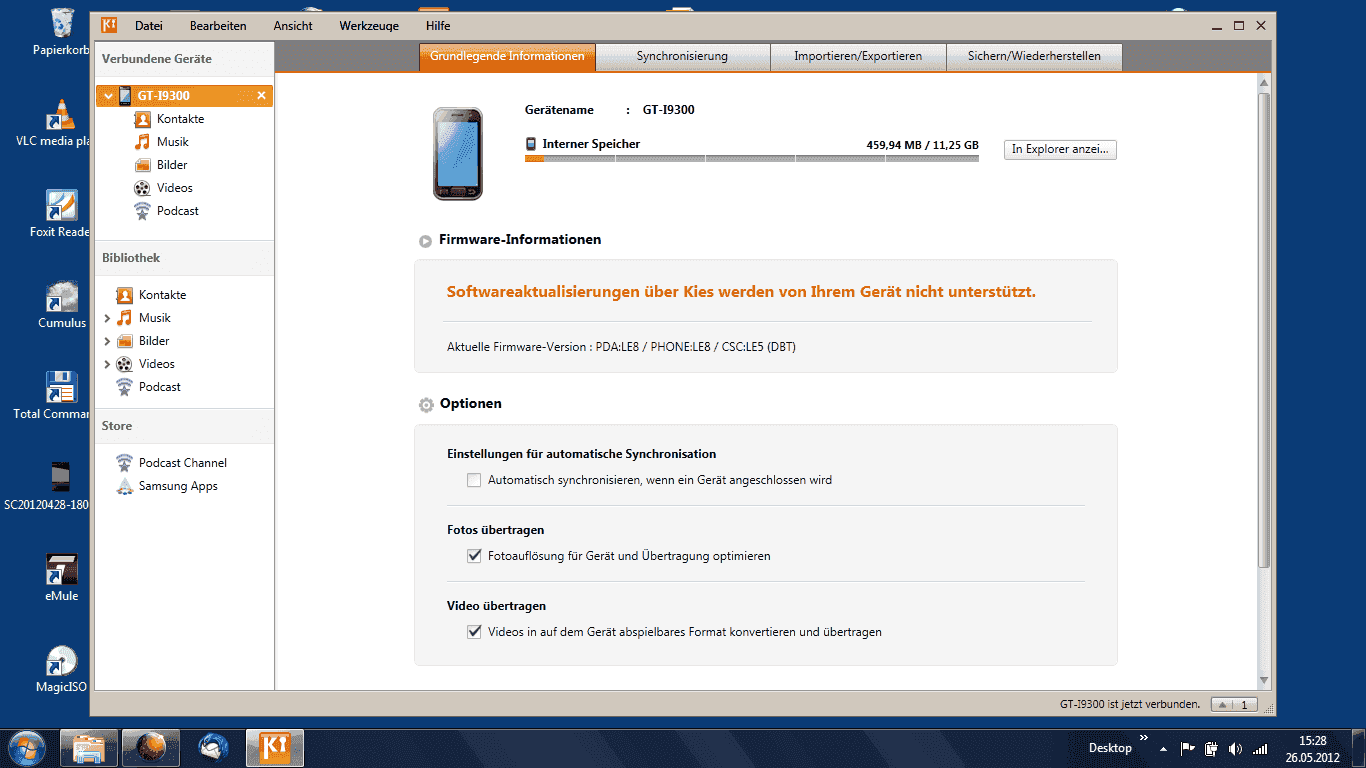The height and width of the screenshot is (768, 1366).
Task: Open the Hilfe menu
Action: (438, 26)
